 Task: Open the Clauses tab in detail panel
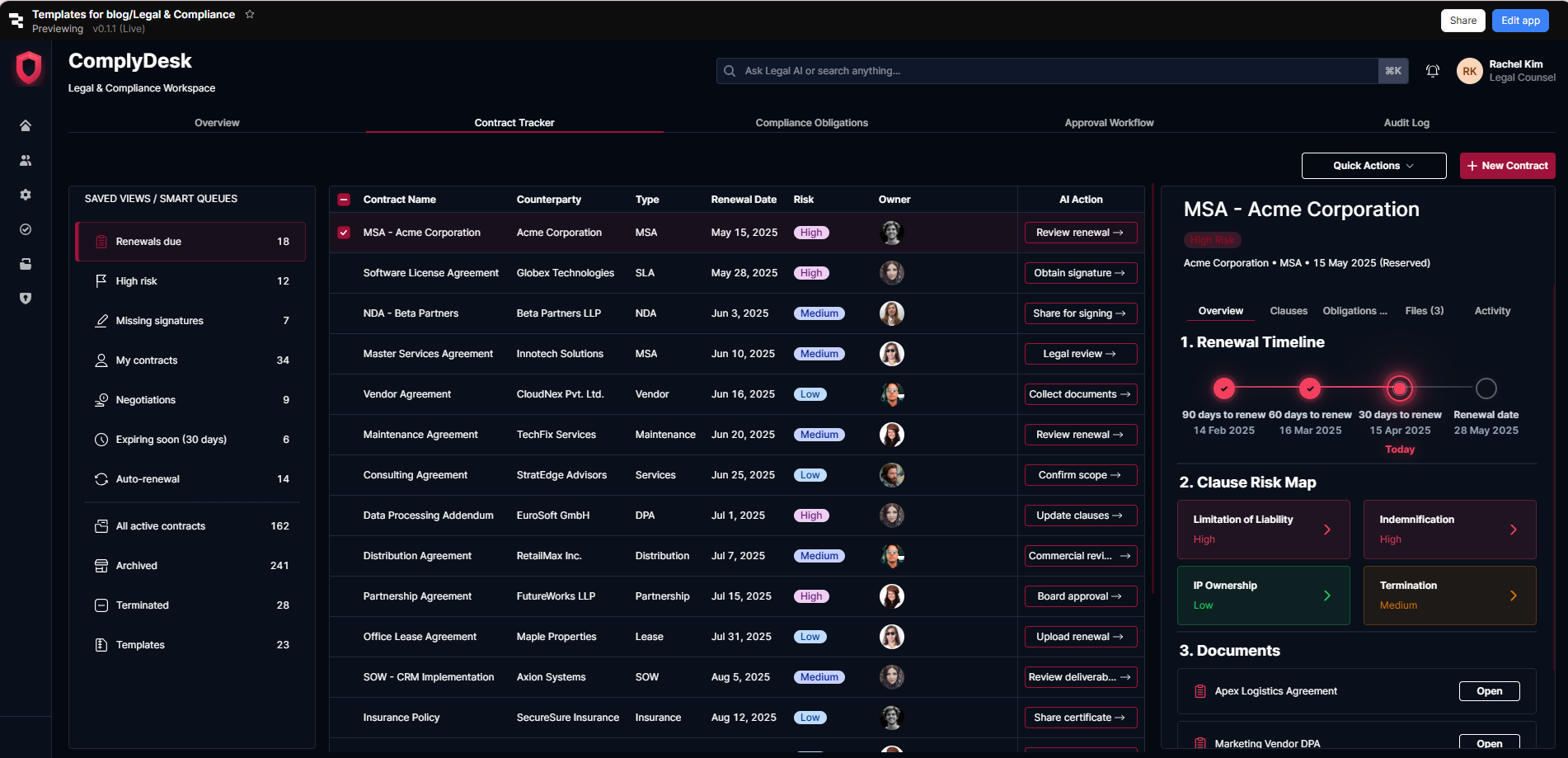pyautogui.click(x=1289, y=311)
